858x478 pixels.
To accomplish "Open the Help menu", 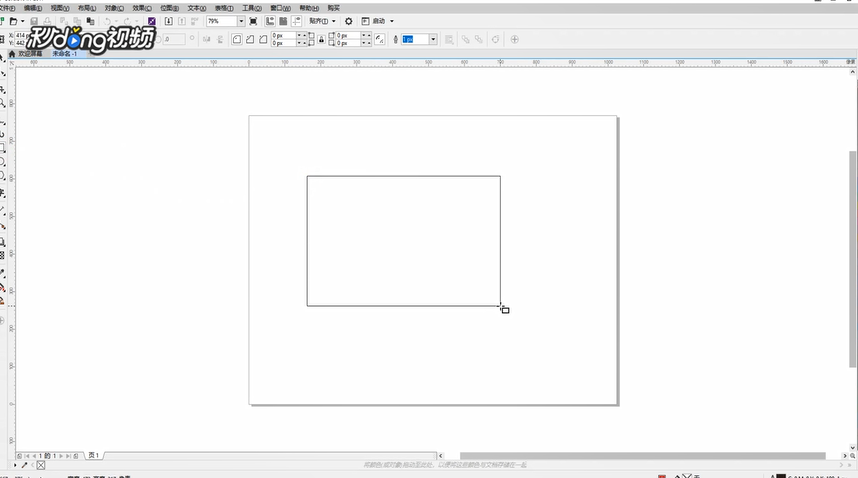I will [309, 8].
